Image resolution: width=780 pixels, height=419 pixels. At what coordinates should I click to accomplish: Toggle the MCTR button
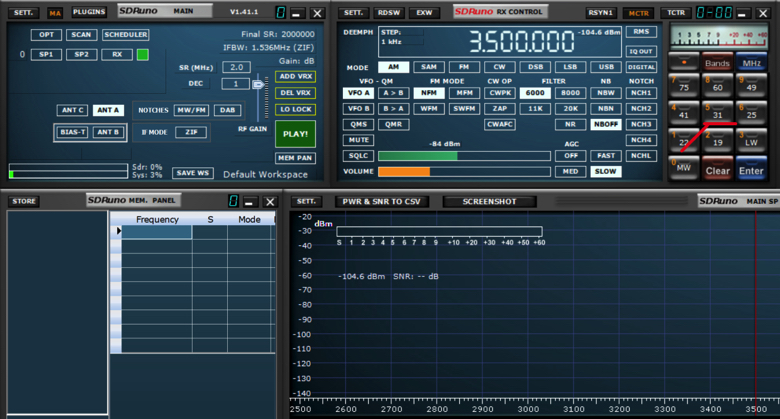click(639, 13)
